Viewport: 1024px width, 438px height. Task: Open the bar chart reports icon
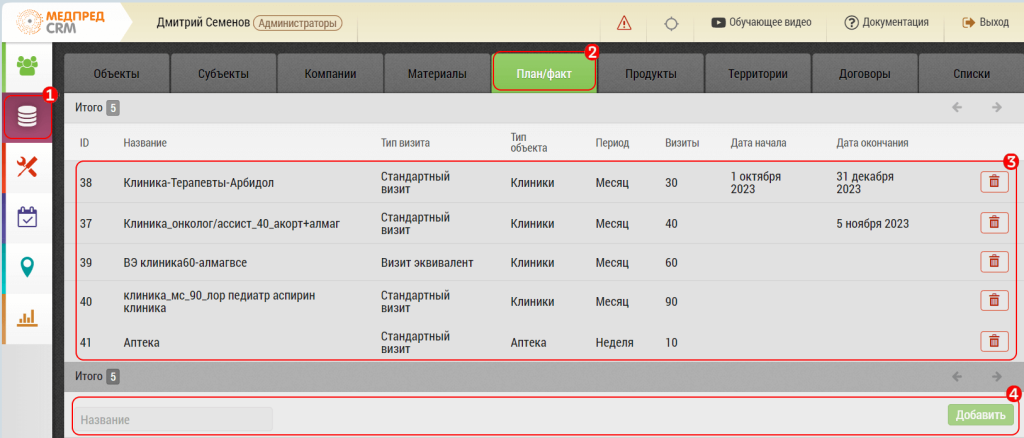pyautogui.click(x=27, y=317)
